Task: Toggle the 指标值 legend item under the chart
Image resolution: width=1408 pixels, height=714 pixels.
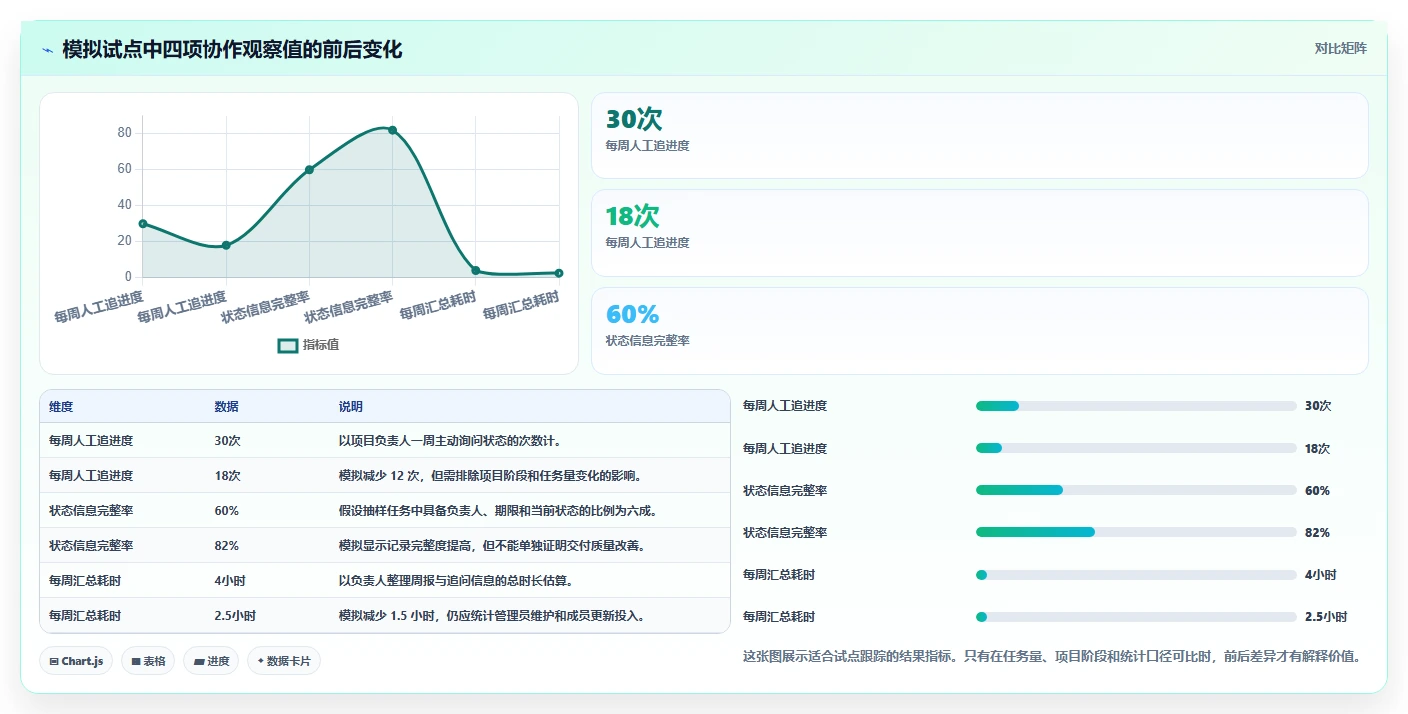Action: 309,345
